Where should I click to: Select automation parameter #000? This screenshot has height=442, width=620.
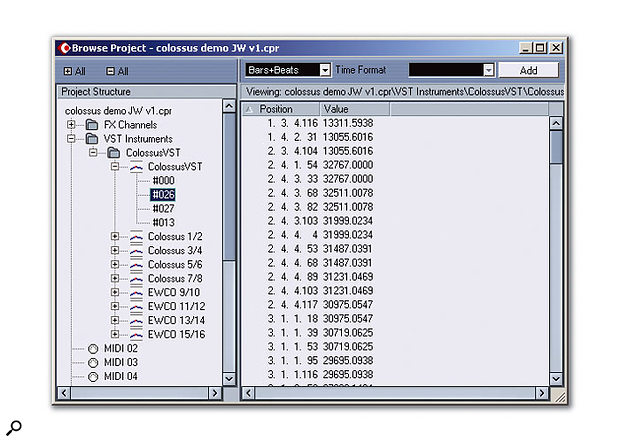163,181
